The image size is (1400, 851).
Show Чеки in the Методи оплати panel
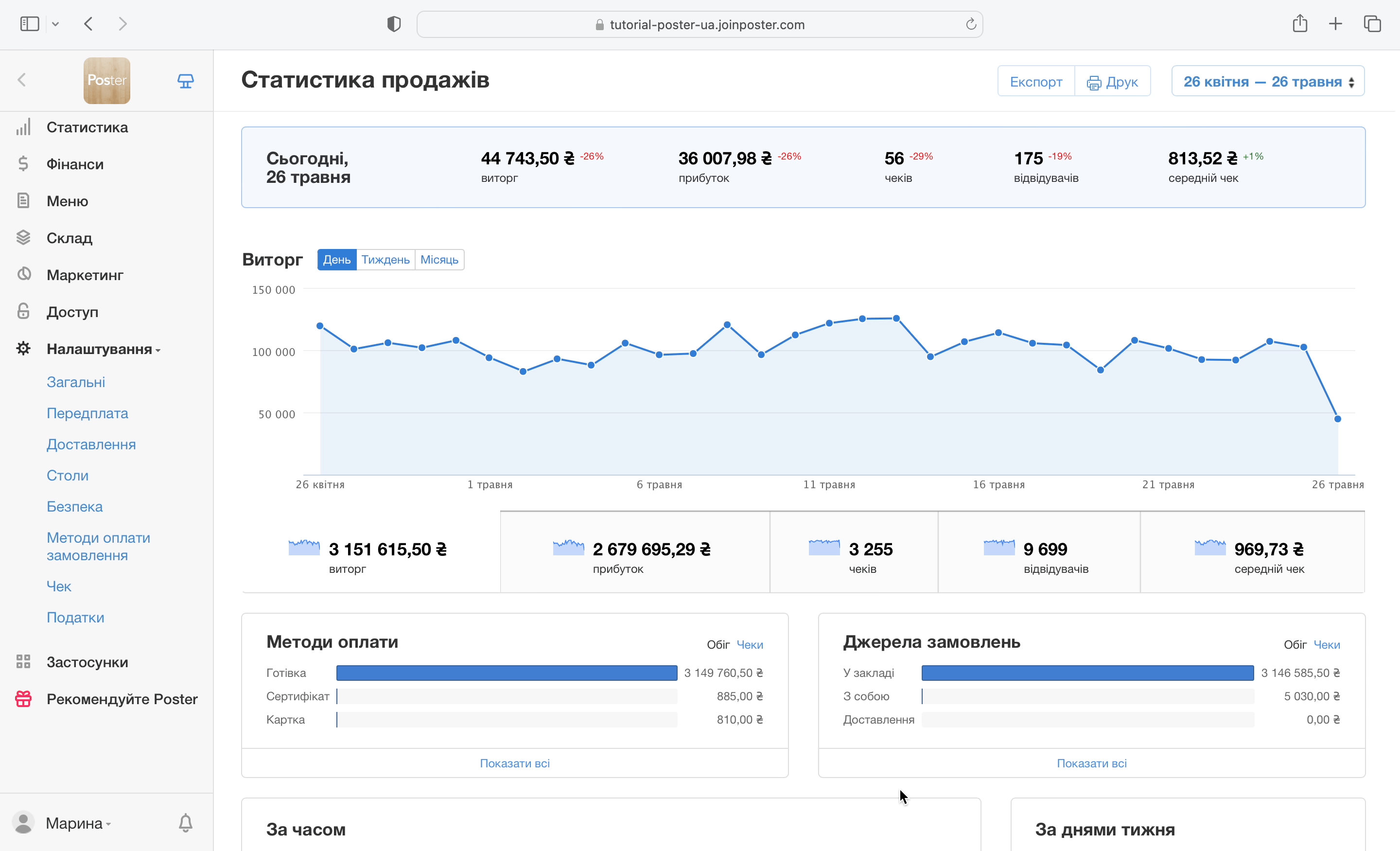click(750, 644)
